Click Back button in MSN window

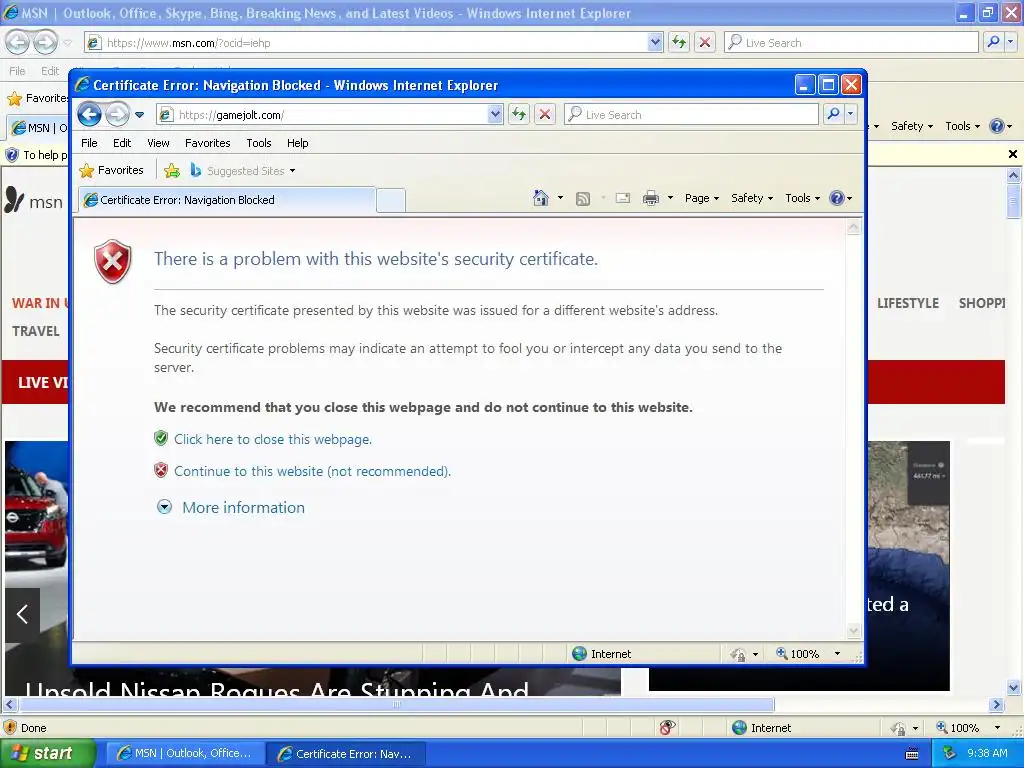[x=18, y=42]
